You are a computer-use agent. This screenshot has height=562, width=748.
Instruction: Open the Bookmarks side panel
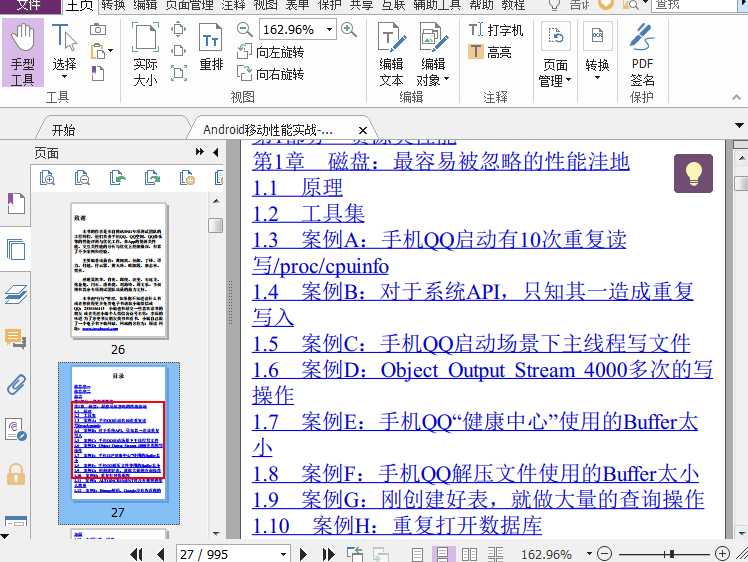point(15,203)
